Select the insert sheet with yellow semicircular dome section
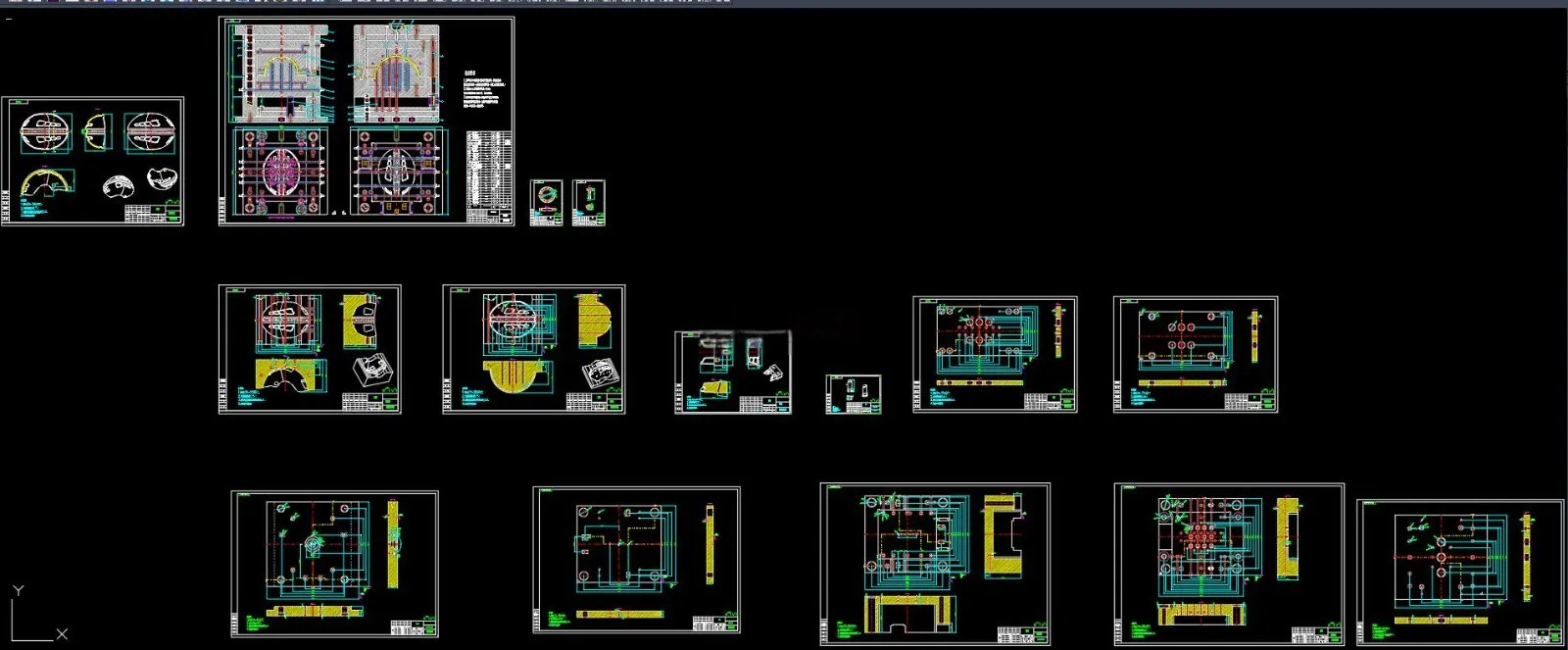This screenshot has height=650, width=1568. tap(534, 349)
